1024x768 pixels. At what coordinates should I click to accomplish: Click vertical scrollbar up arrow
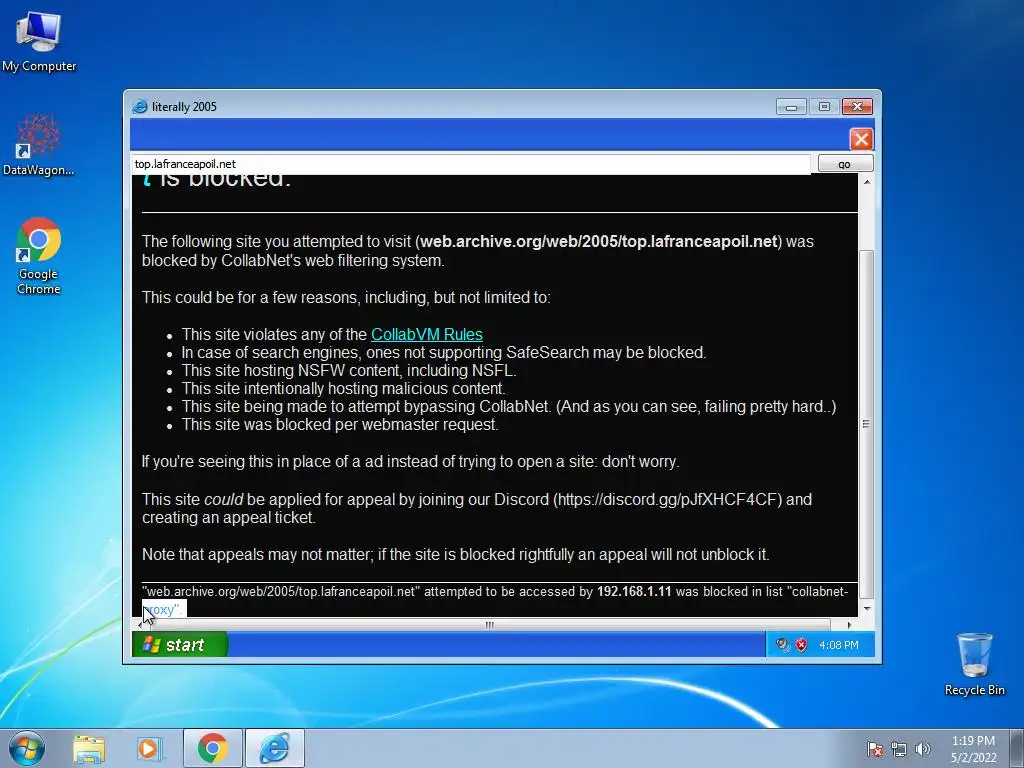click(x=867, y=182)
